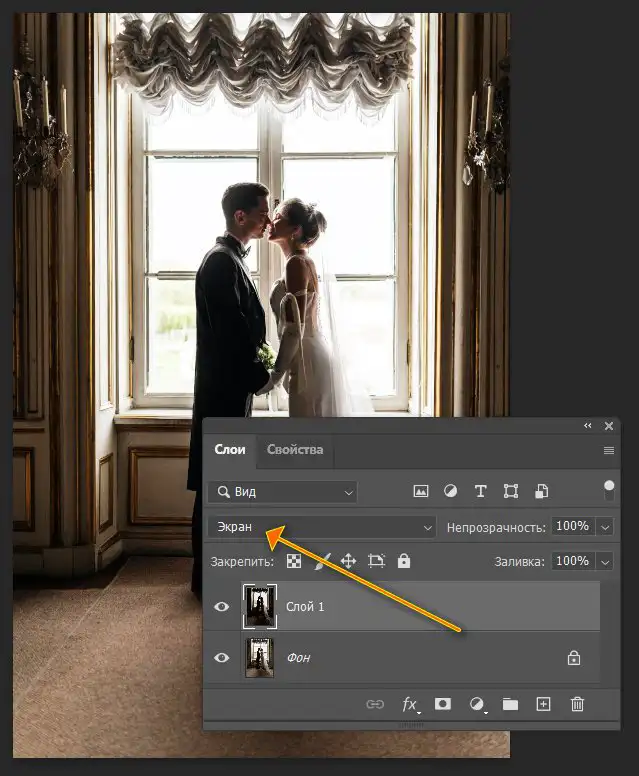Screen dimensions: 639x776
Task: Filter layers by smart objects icon
Action: 541,491
